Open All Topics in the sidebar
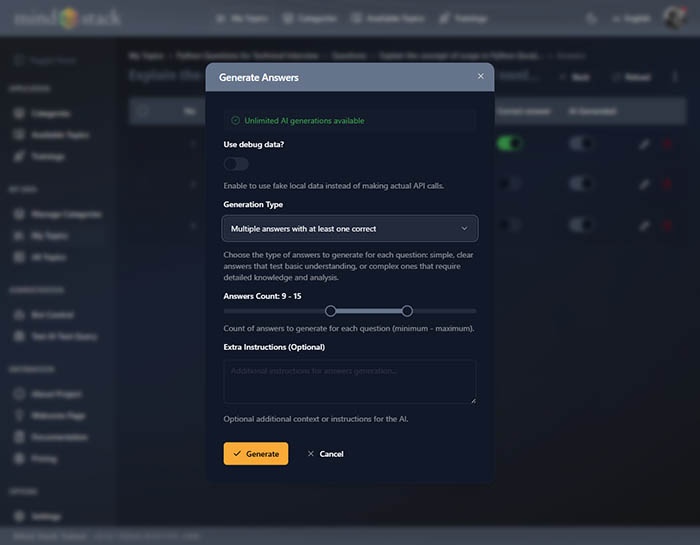 pos(41,257)
